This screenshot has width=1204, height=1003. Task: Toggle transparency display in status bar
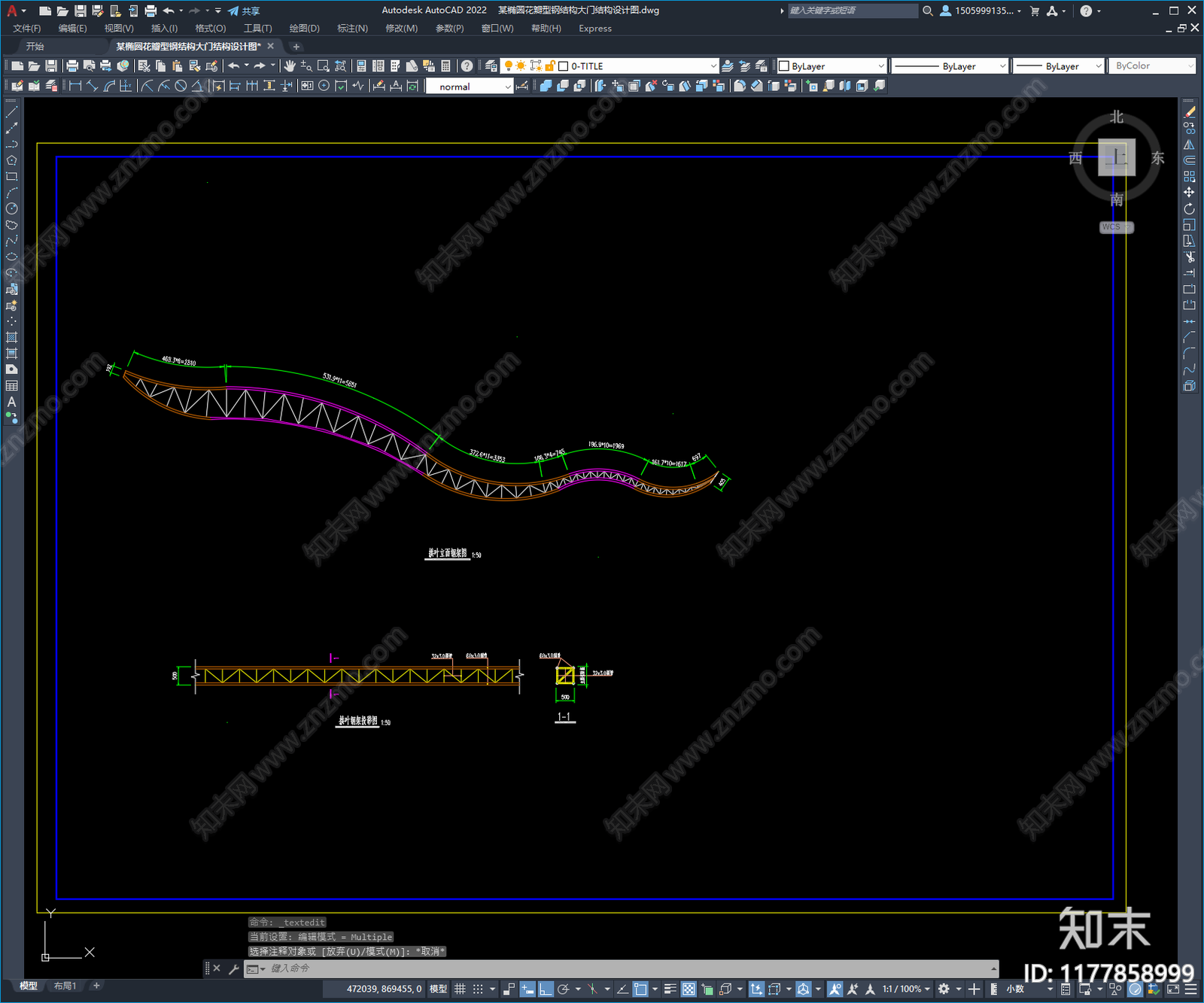[x=689, y=989]
